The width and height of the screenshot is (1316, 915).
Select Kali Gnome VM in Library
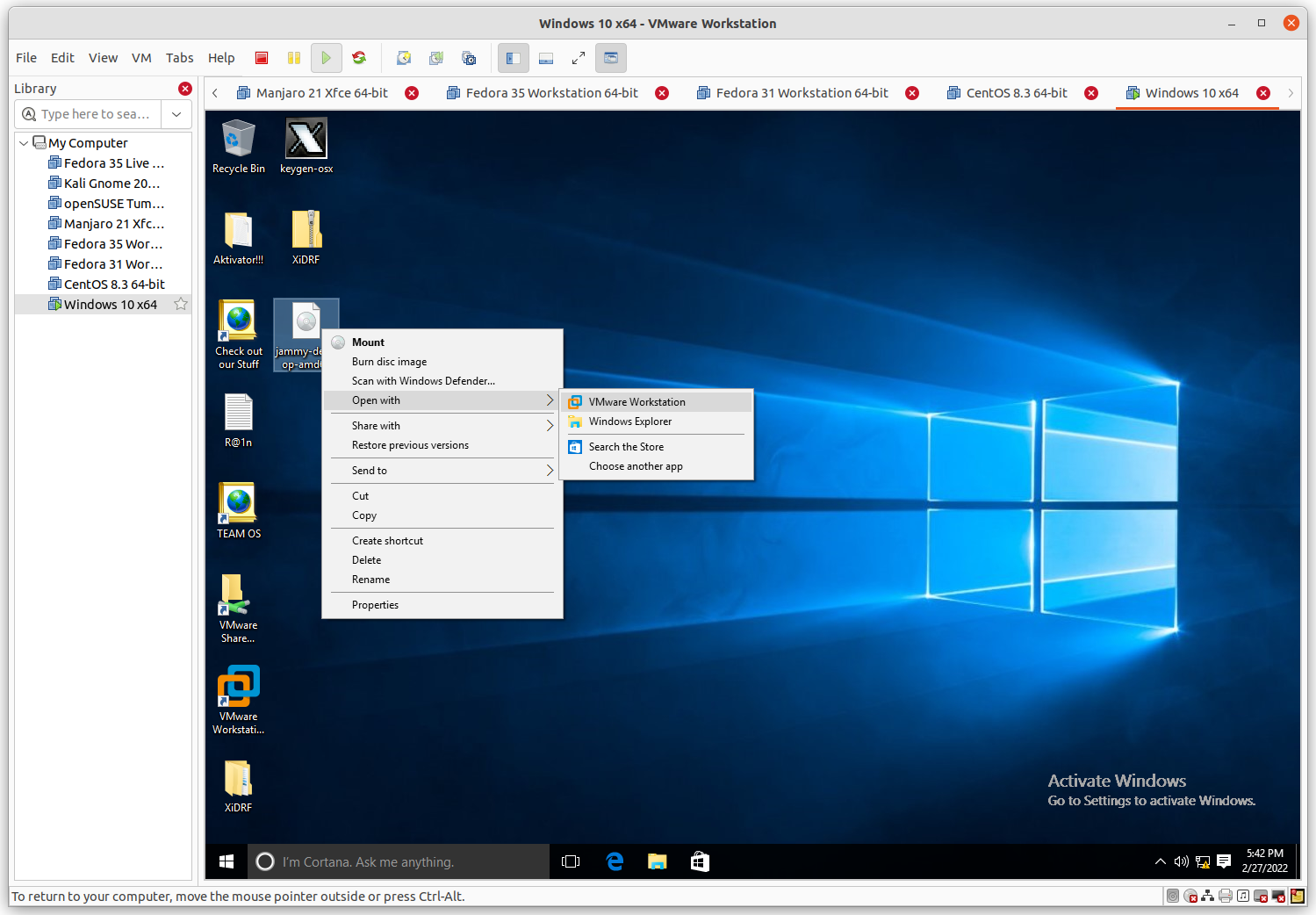(104, 184)
